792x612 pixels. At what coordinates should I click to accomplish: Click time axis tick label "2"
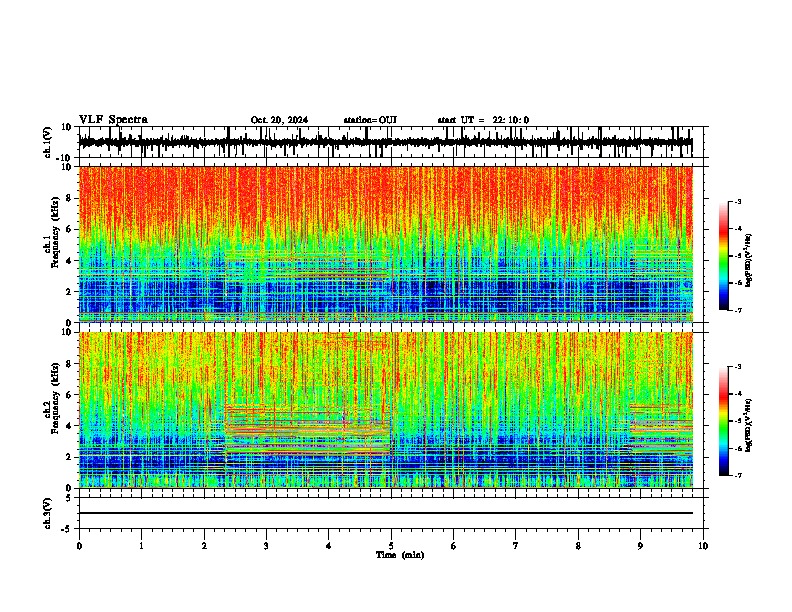(x=204, y=546)
